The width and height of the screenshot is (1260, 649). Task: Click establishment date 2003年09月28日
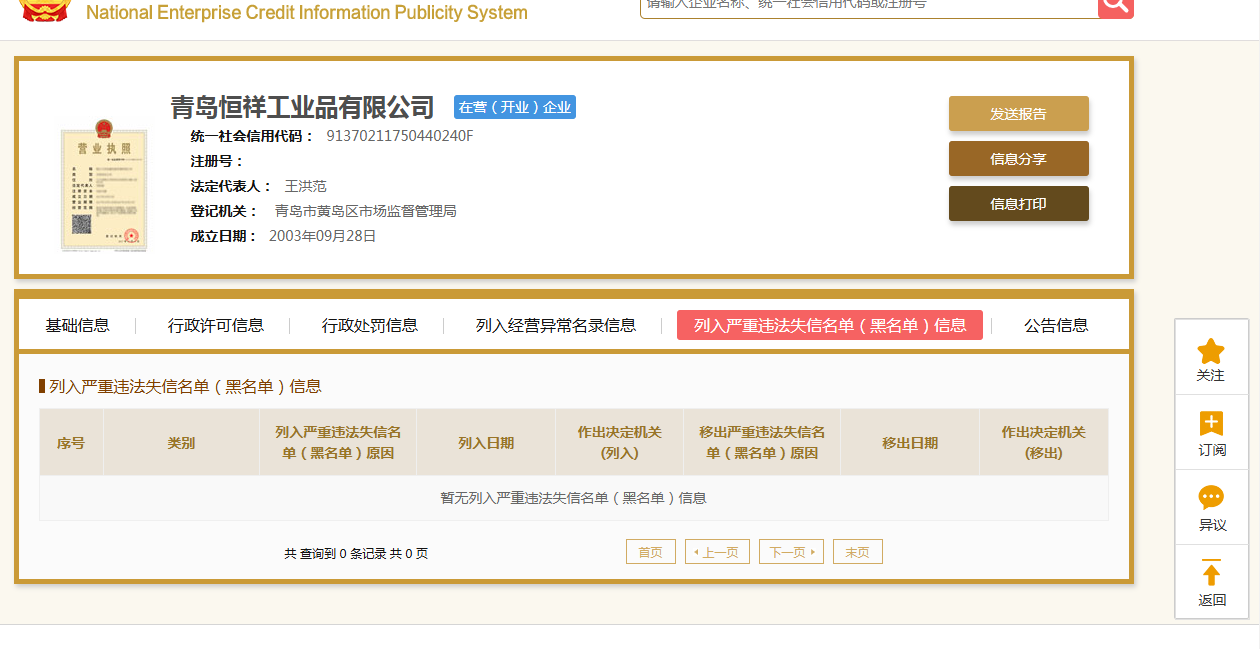[x=323, y=236]
